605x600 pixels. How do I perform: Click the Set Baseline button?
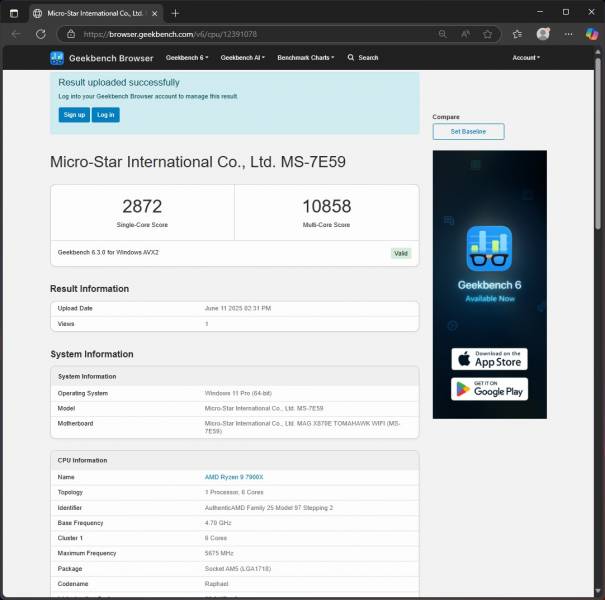coord(468,132)
